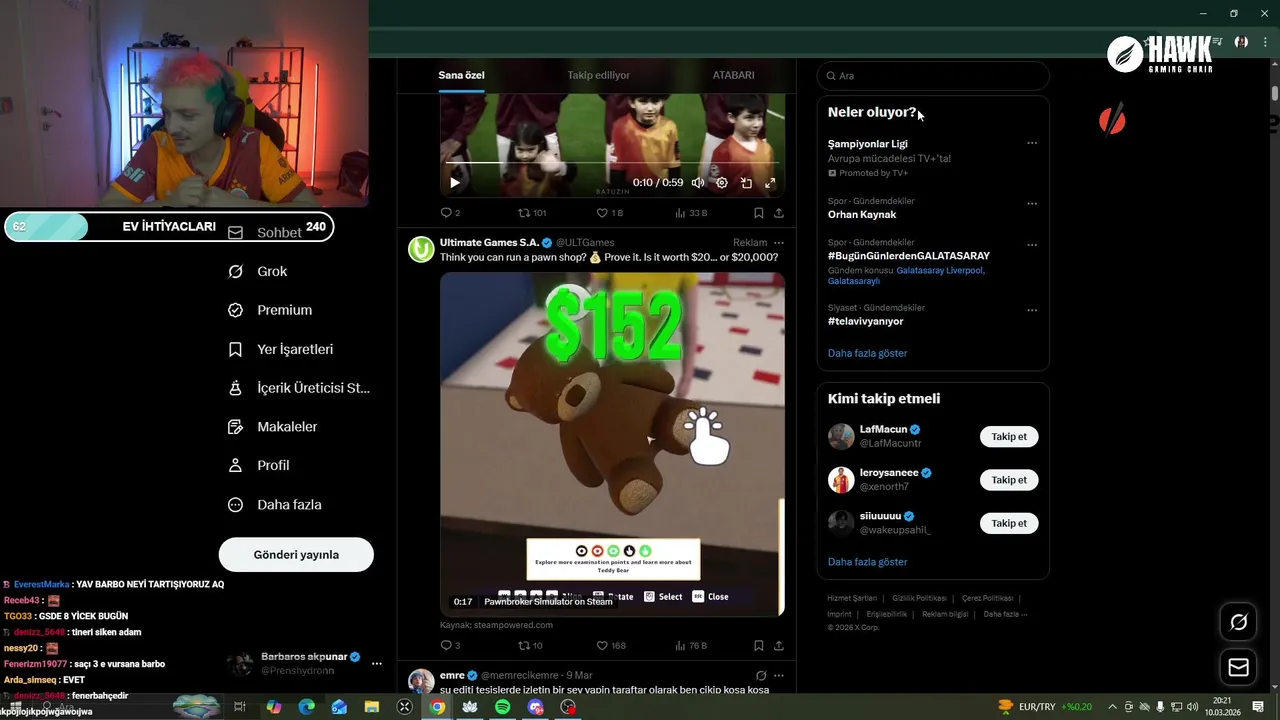Bookmark the Ultimate Games ad post
The width and height of the screenshot is (1280, 720).
pos(759,646)
